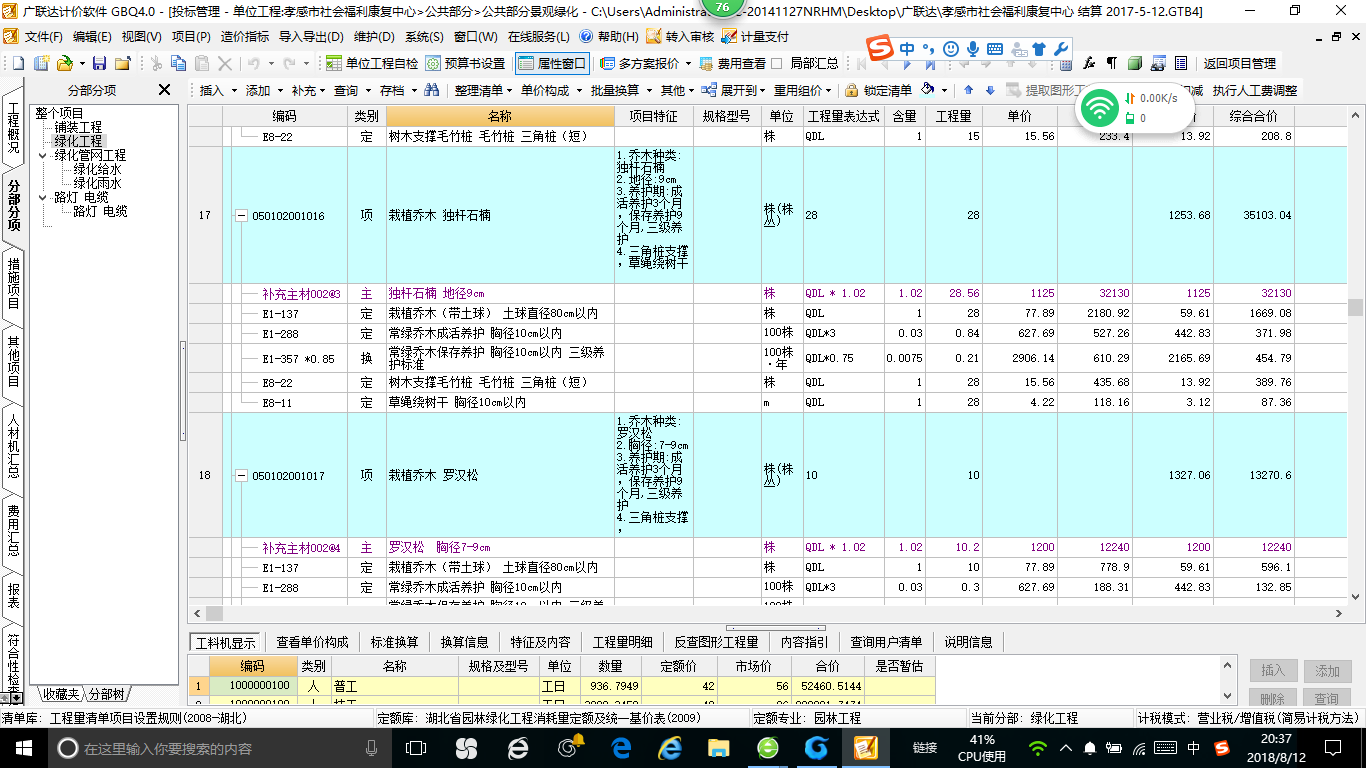
Task: Click 锁定清单 lock icon button
Action: [x=878, y=90]
